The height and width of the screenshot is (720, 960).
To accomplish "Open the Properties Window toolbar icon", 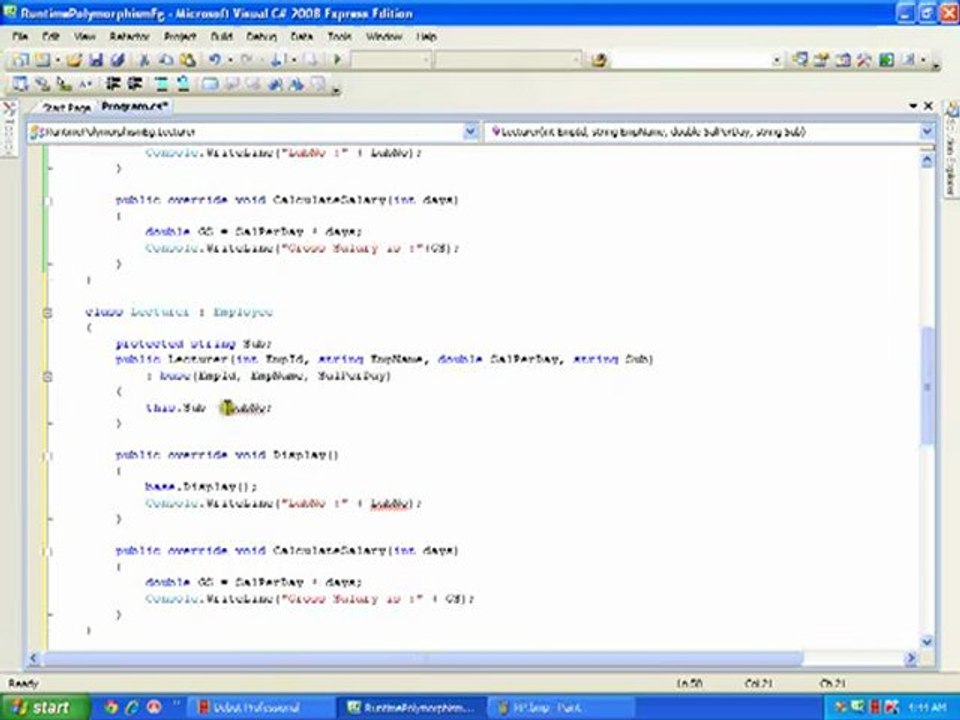I will point(821,59).
